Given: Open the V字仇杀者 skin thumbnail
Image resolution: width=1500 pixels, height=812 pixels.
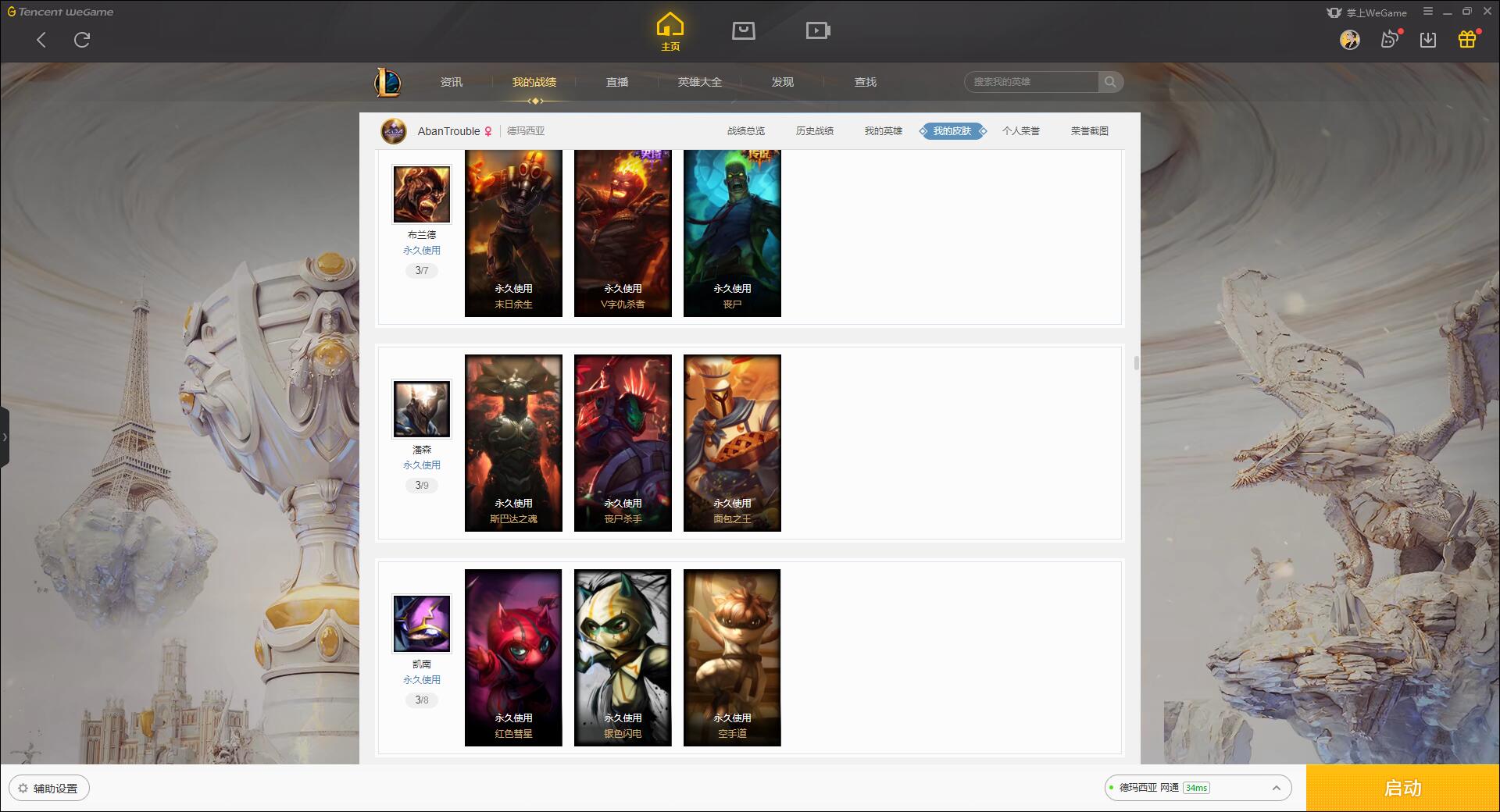Looking at the screenshot, I should (623, 233).
